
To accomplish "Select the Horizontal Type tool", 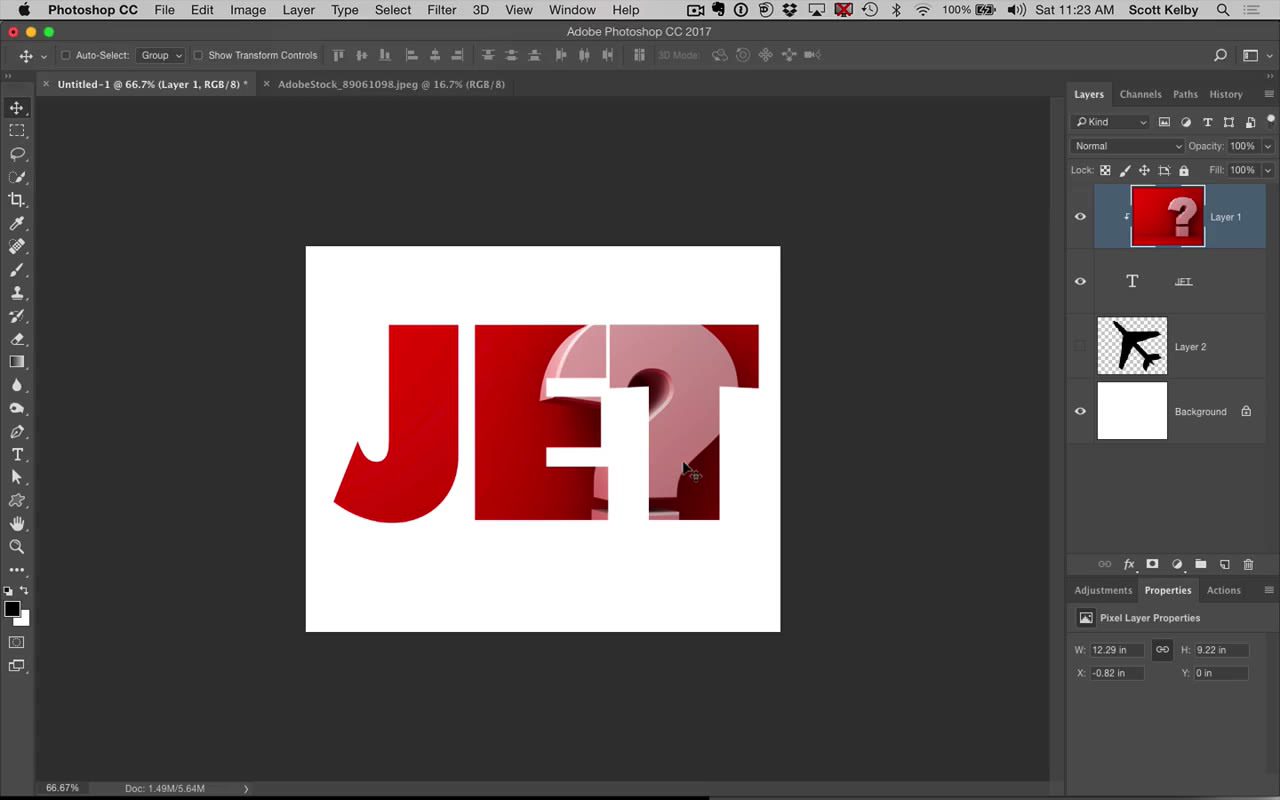I will (x=16, y=454).
